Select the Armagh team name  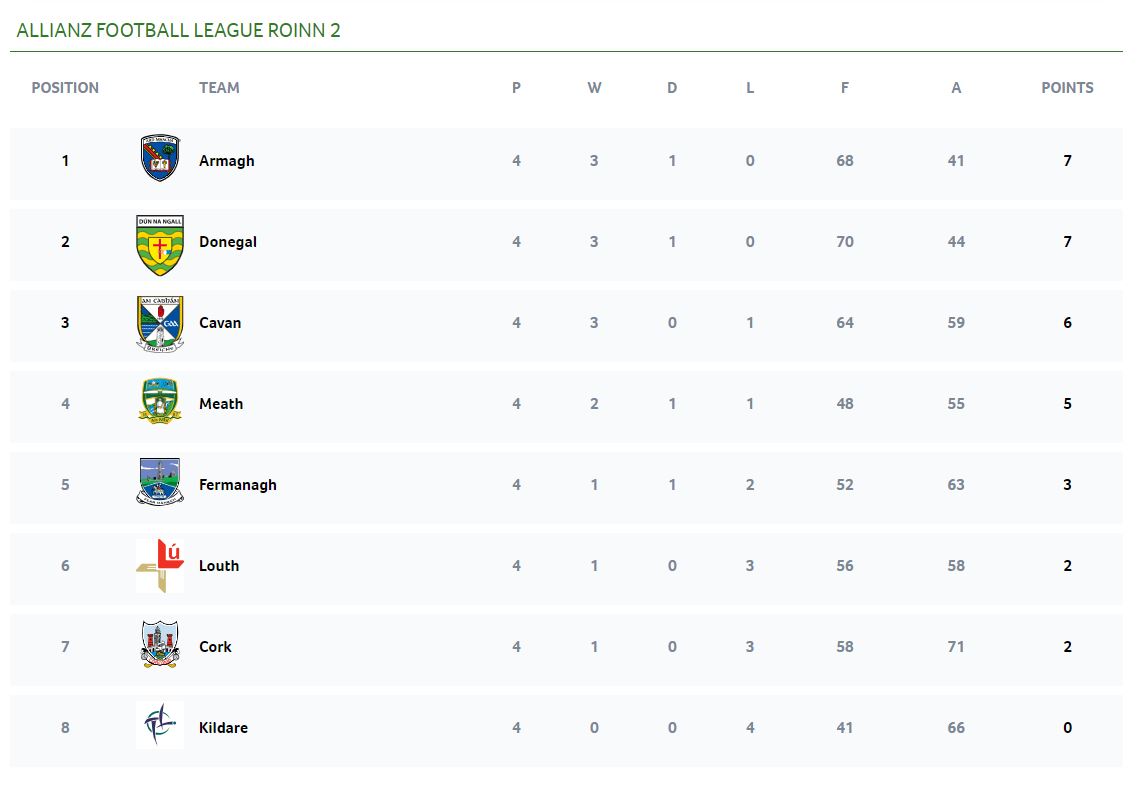pos(227,161)
